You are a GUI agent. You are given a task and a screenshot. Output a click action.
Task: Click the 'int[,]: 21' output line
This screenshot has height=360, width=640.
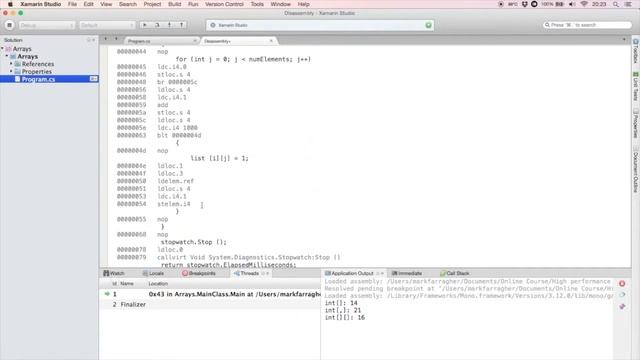coord(343,310)
